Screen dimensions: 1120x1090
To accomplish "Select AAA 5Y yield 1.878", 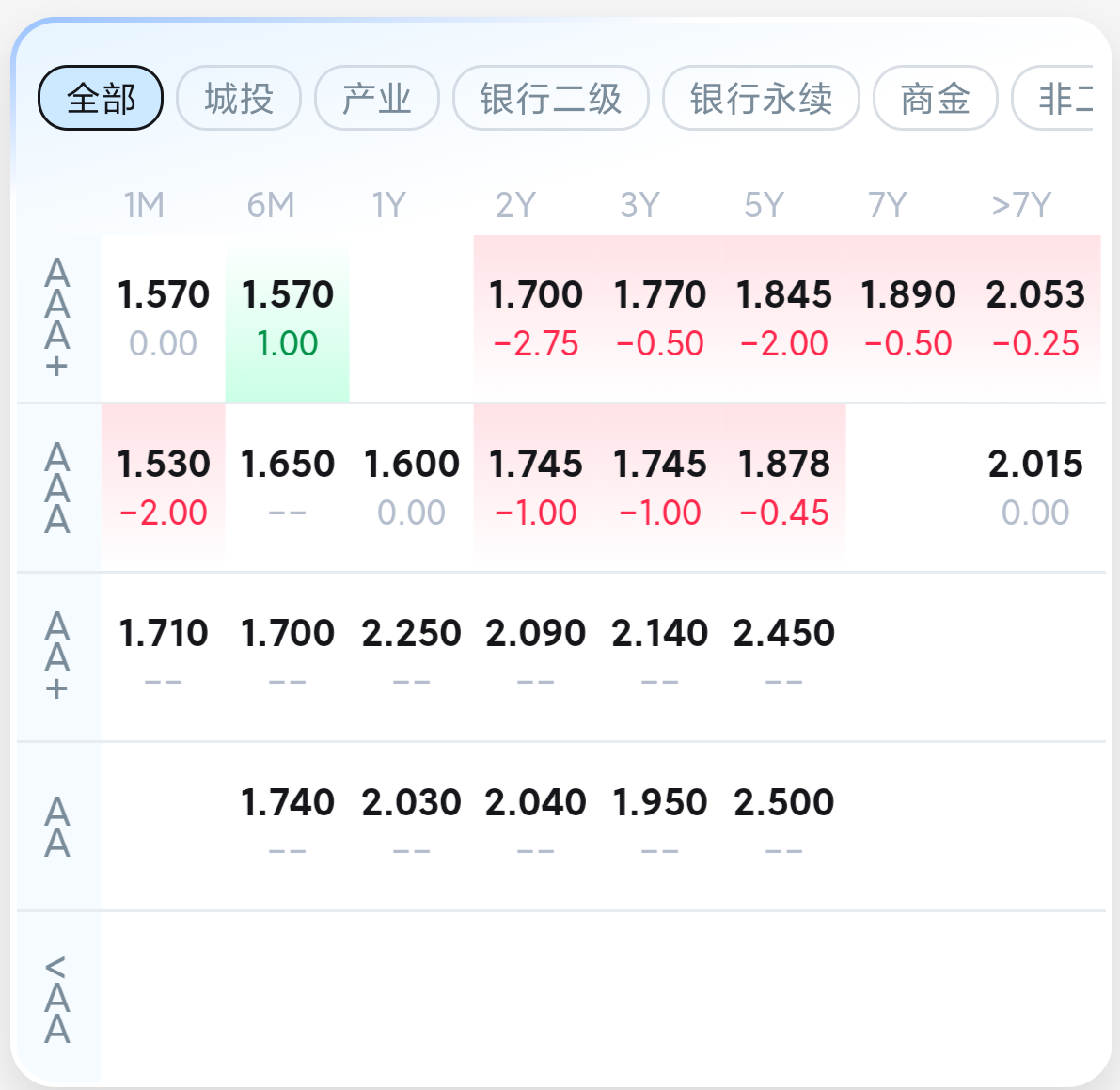I will pyautogui.click(x=783, y=487).
